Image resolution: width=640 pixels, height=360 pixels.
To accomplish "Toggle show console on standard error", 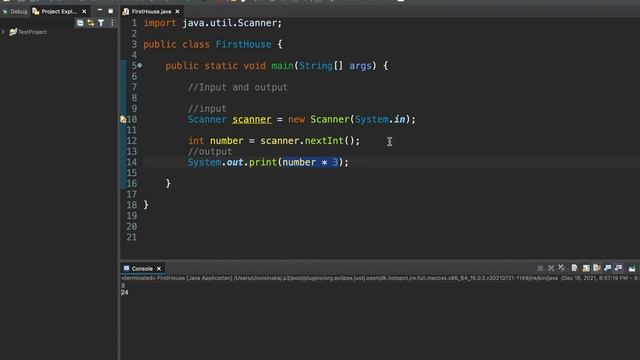I will point(618,268).
